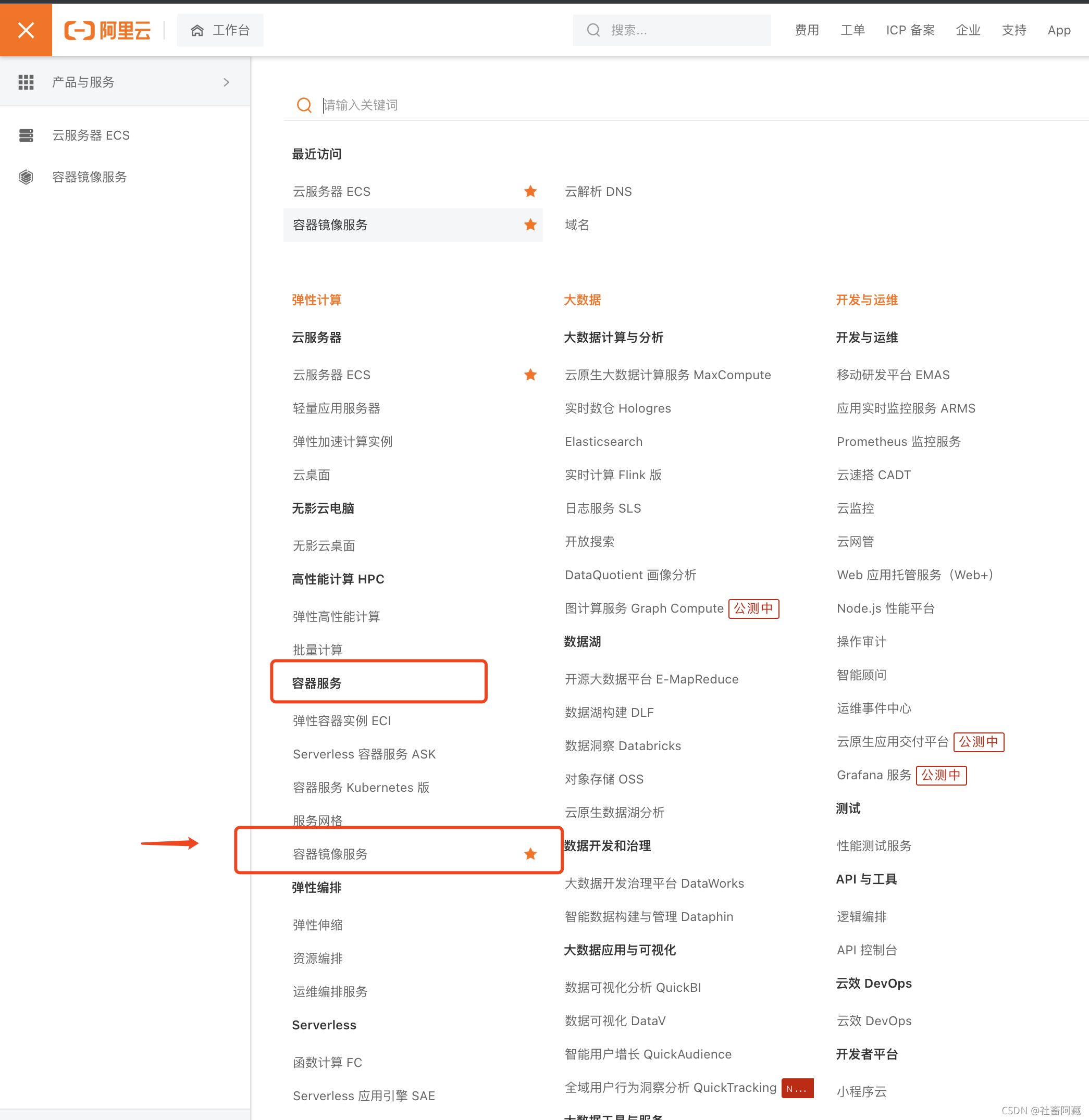This screenshot has height=1120, width=1089.
Task: Expand 产品与服务 with the chevron arrow
Action: tap(227, 82)
